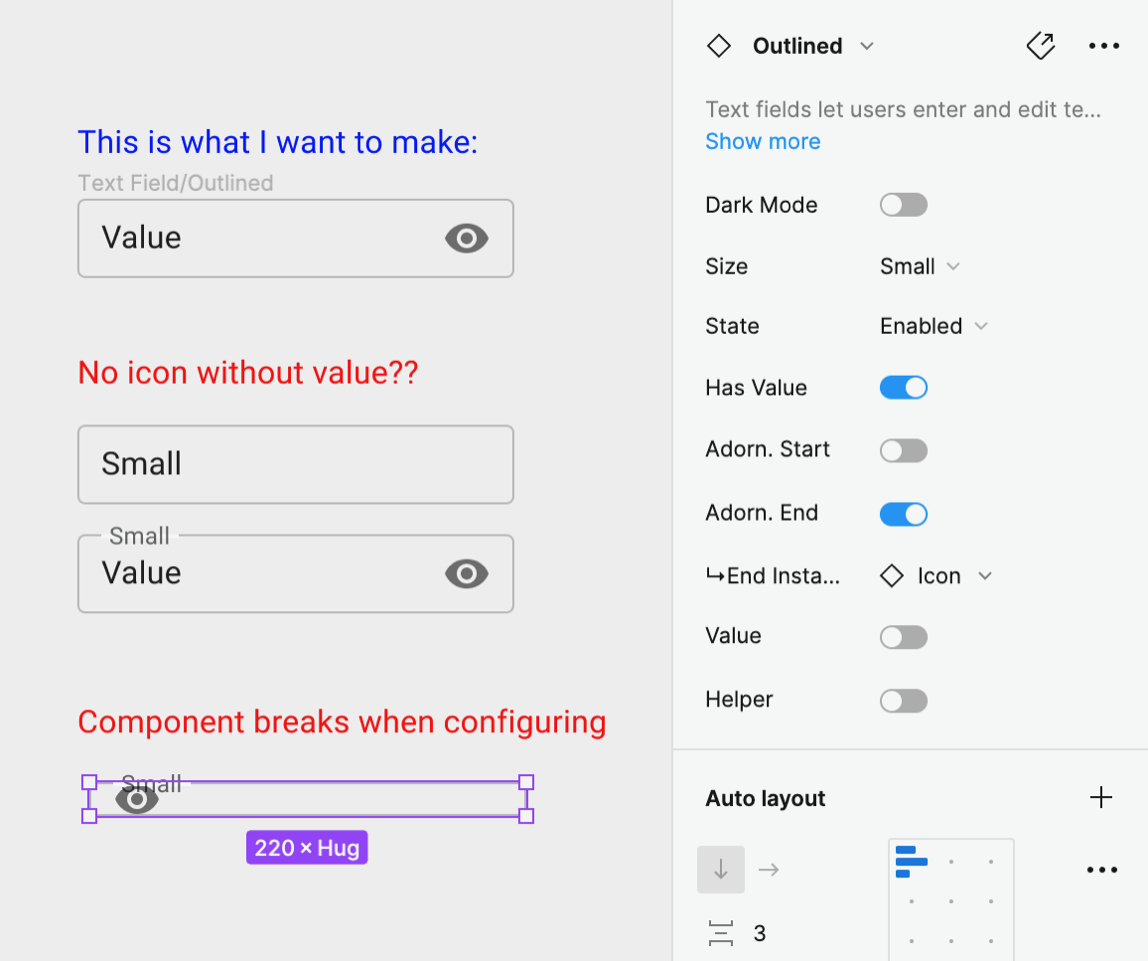Select the broken component labeled 220 × Hug
The width and height of the screenshot is (1148, 961).
(x=307, y=798)
